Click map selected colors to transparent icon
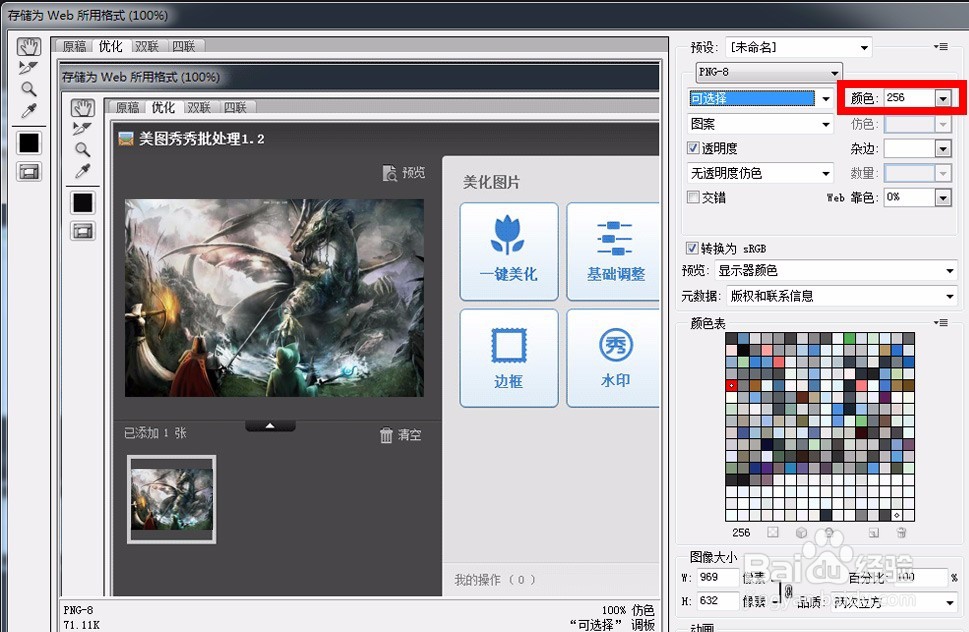Screen dimensions: 969x632 tap(772, 533)
